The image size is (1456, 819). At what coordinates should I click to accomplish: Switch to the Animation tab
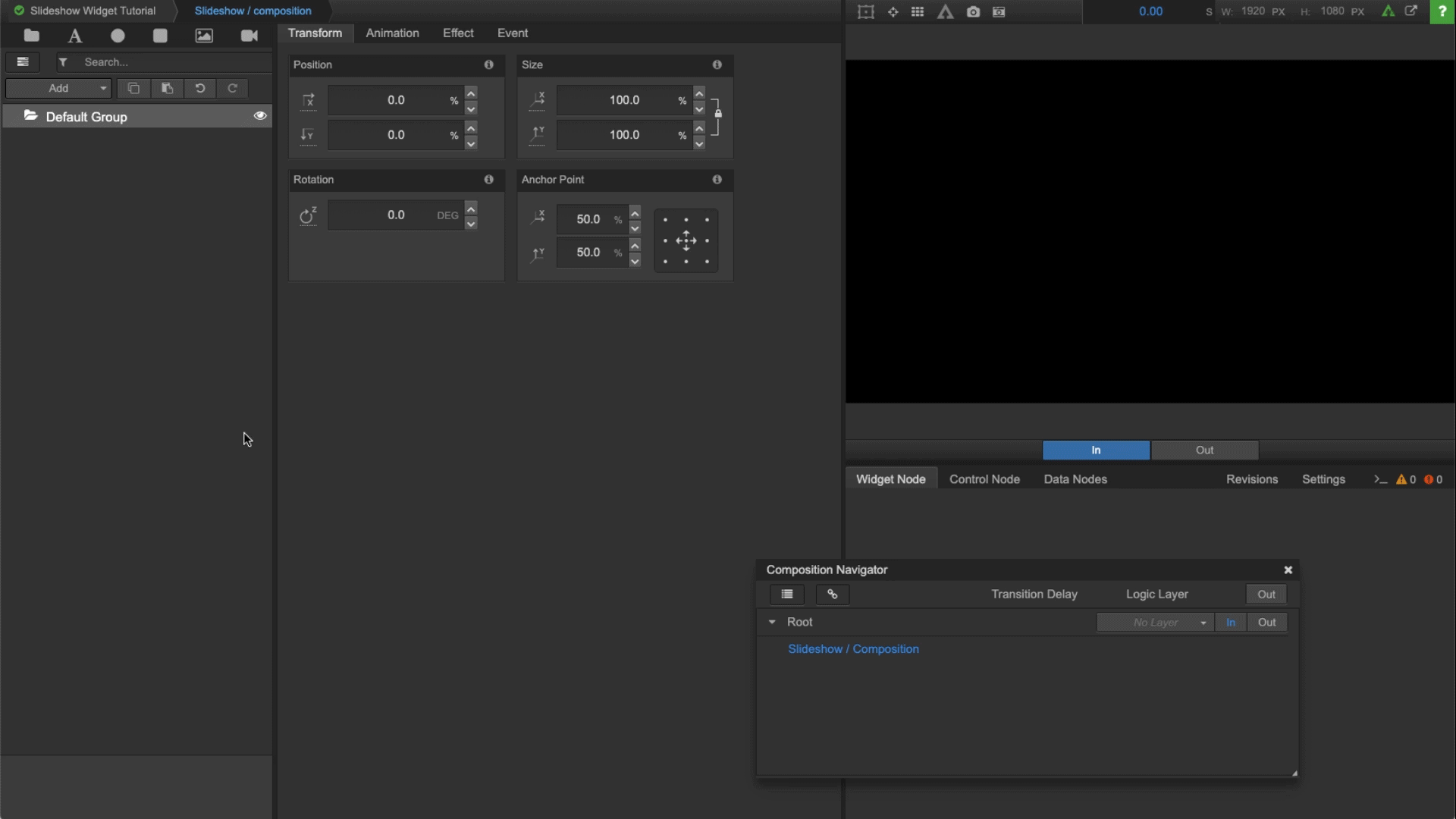click(x=392, y=33)
